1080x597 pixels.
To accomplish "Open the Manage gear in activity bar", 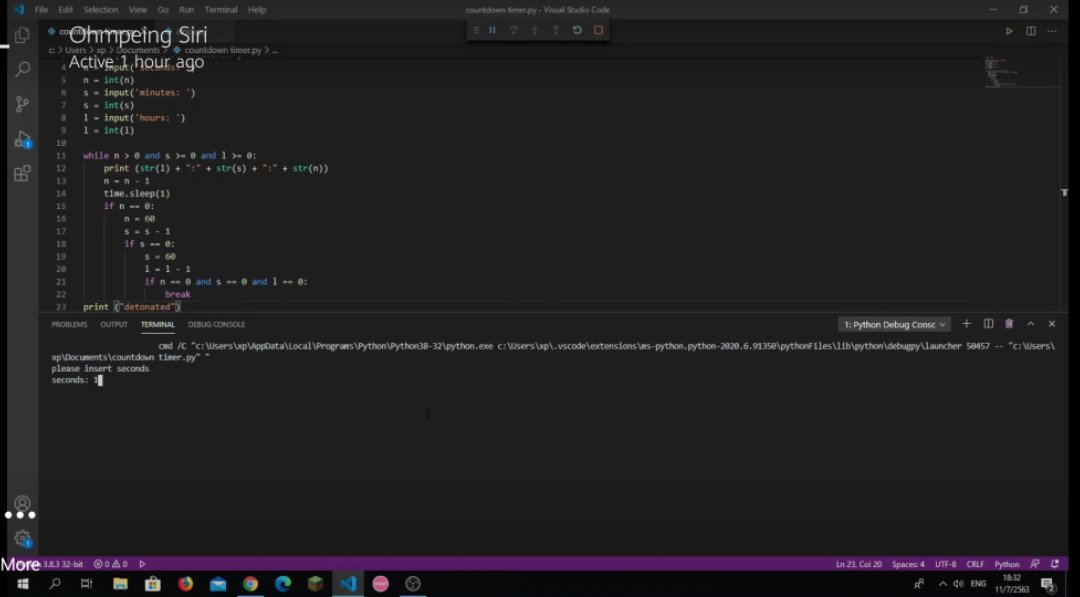I will (x=22, y=538).
